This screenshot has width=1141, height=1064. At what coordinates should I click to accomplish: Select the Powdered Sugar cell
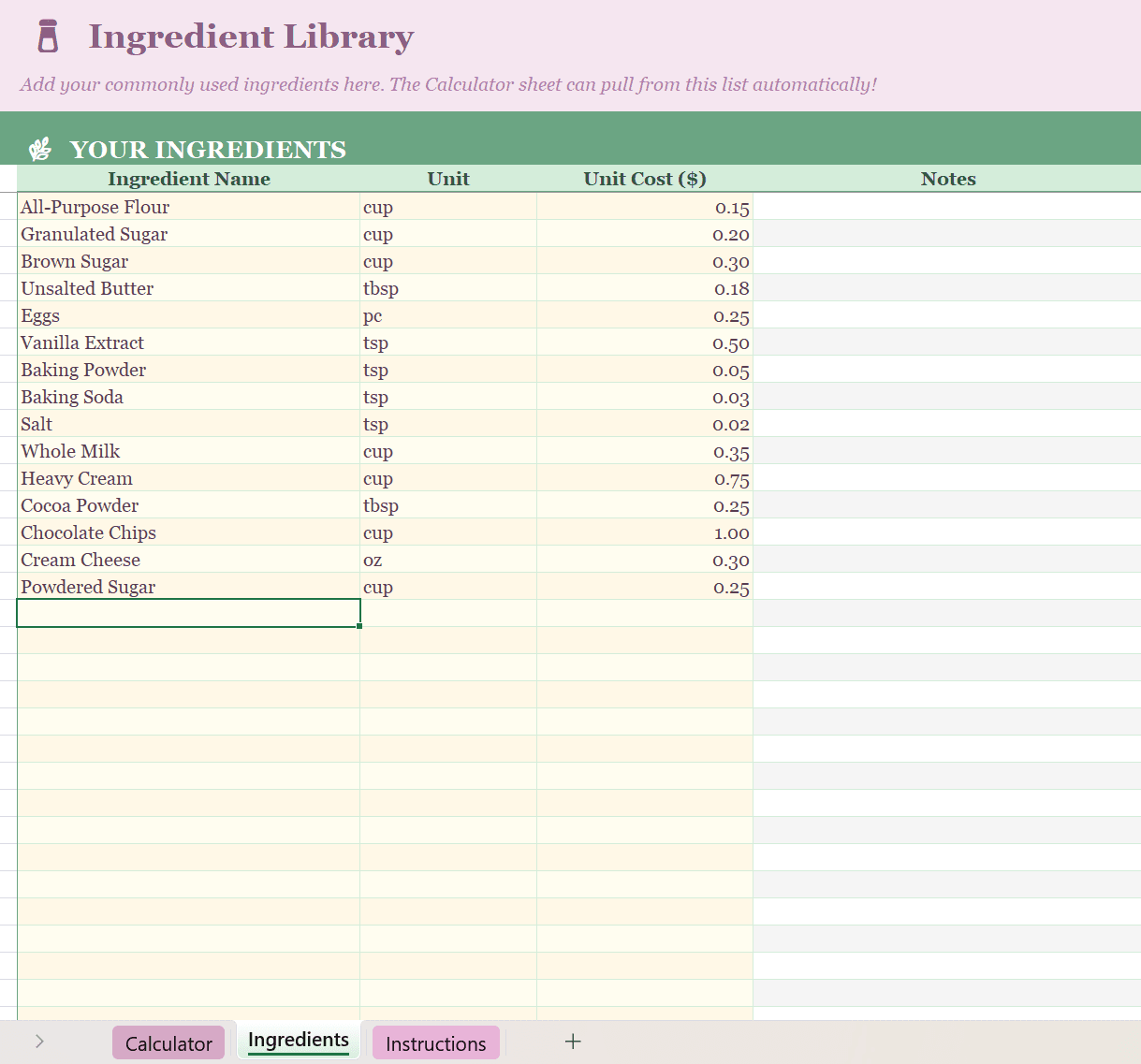tap(189, 587)
